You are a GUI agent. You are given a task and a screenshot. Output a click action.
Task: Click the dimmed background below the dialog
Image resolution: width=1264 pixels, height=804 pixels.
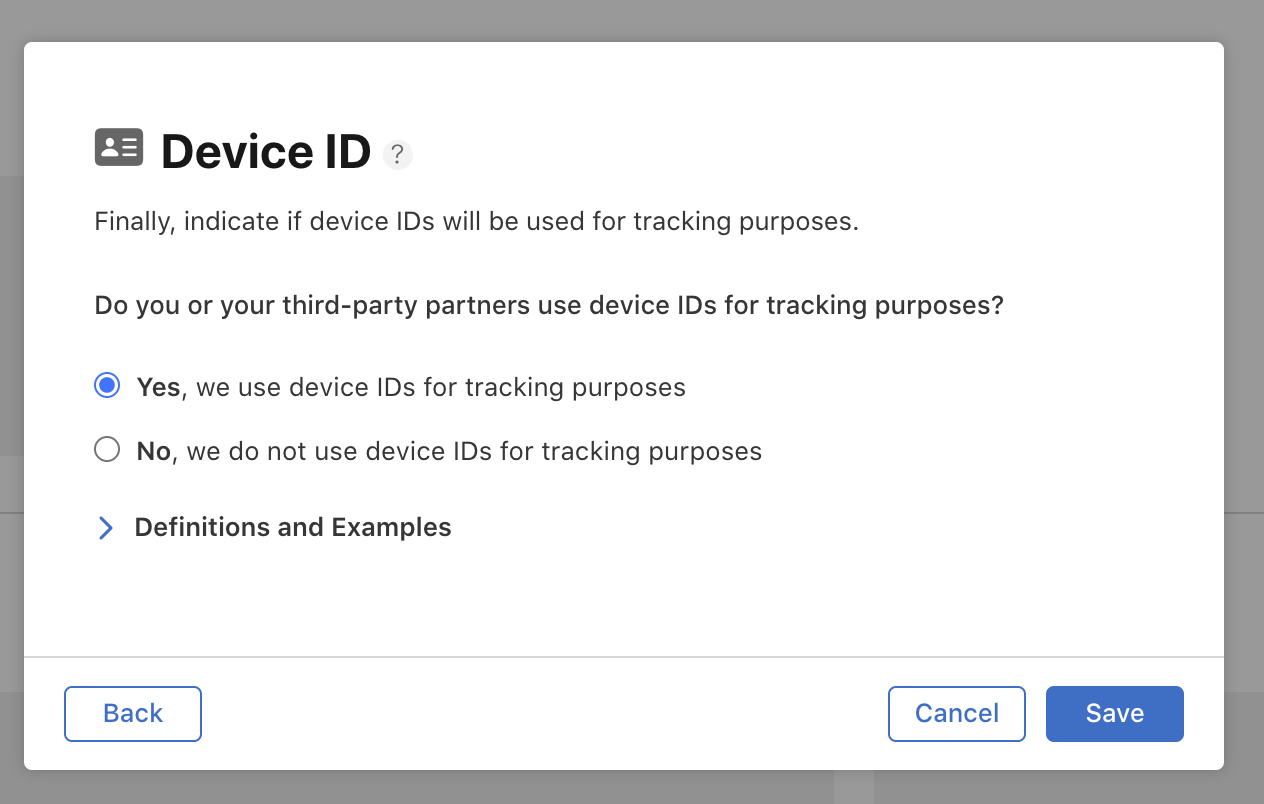pyautogui.click(x=632, y=788)
